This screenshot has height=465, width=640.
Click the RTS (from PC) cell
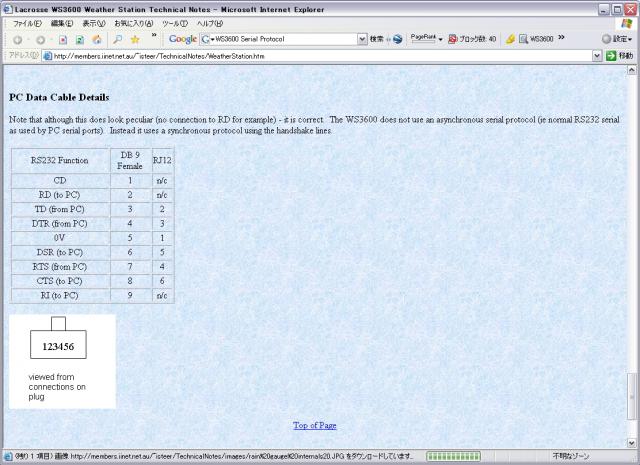tap(60, 267)
